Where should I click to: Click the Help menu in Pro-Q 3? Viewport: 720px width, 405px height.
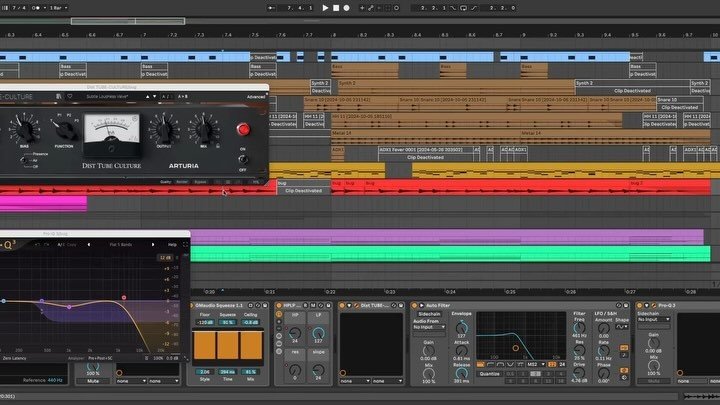[172, 244]
